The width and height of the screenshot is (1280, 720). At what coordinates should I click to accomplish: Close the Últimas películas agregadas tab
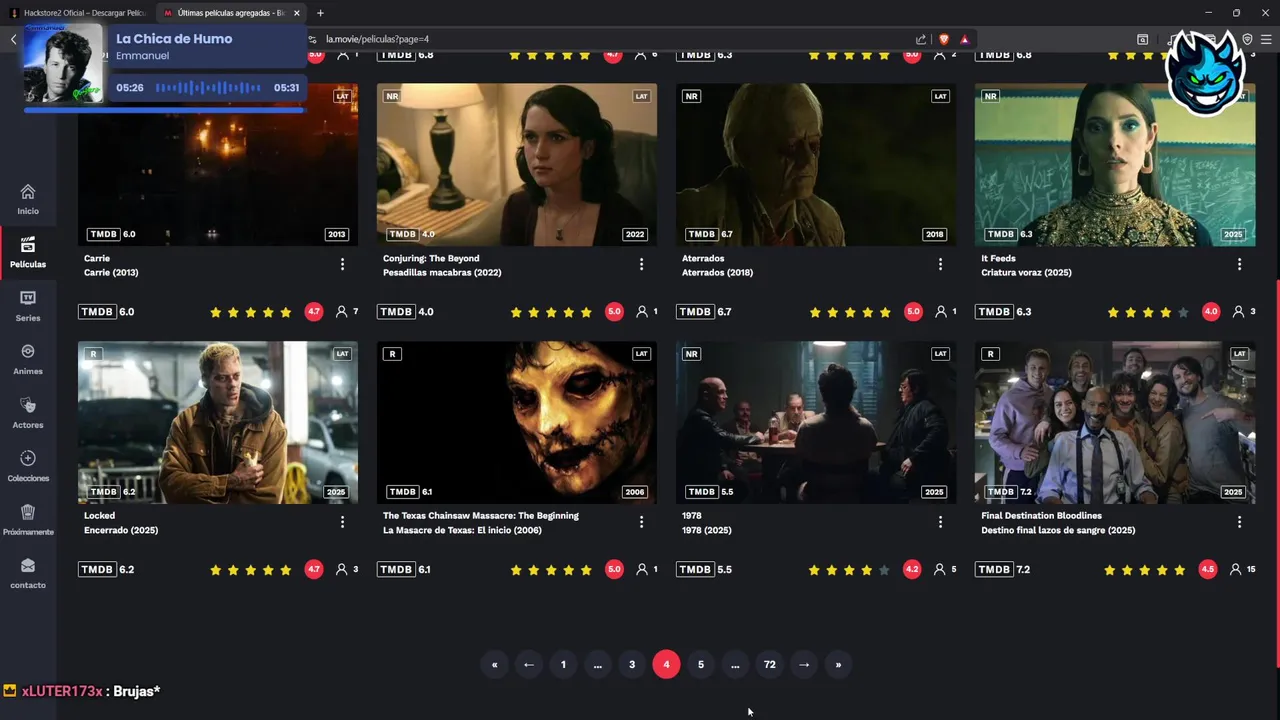[x=296, y=13]
